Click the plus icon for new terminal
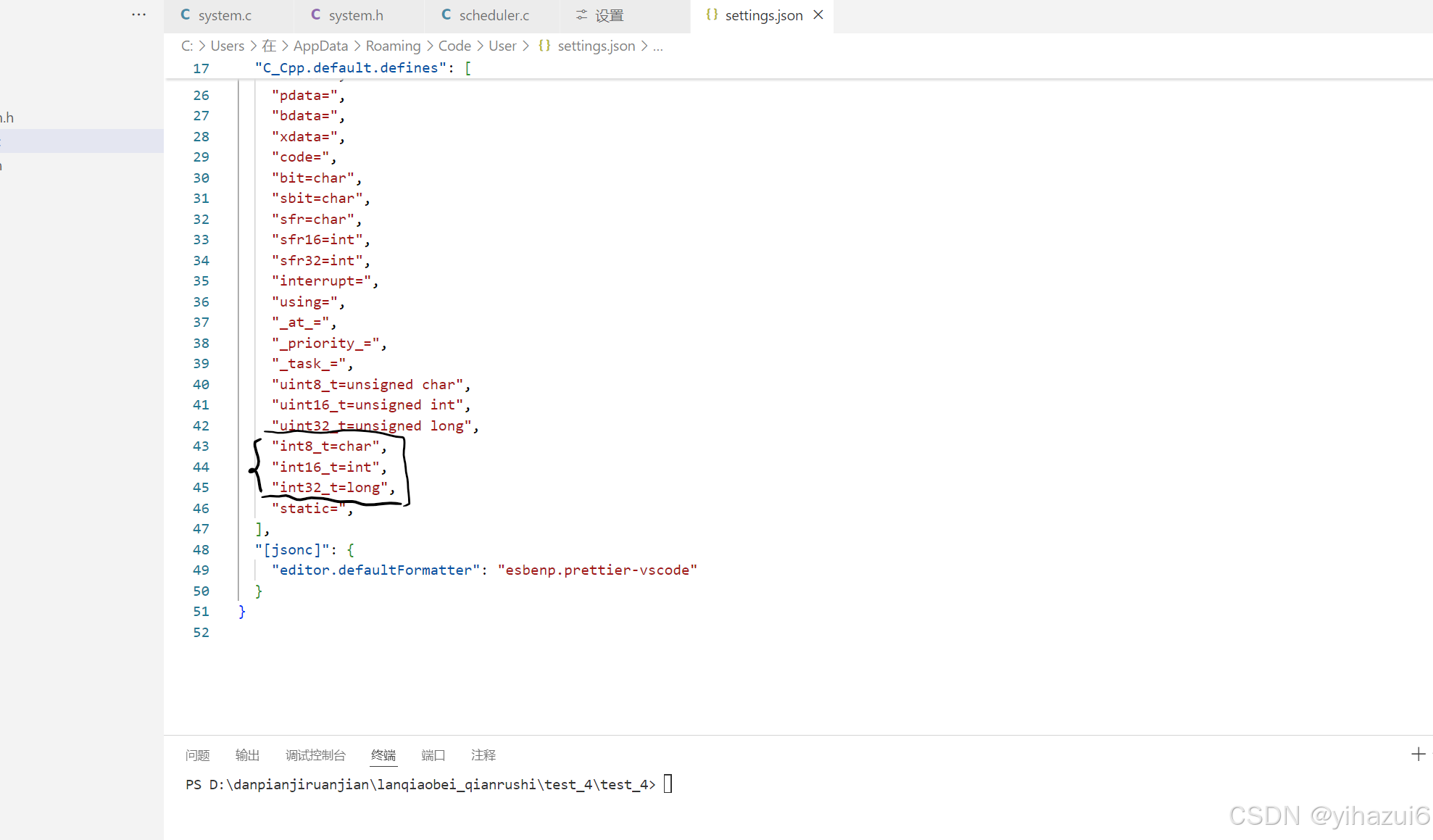Viewport: 1433px width, 840px height. [x=1418, y=754]
